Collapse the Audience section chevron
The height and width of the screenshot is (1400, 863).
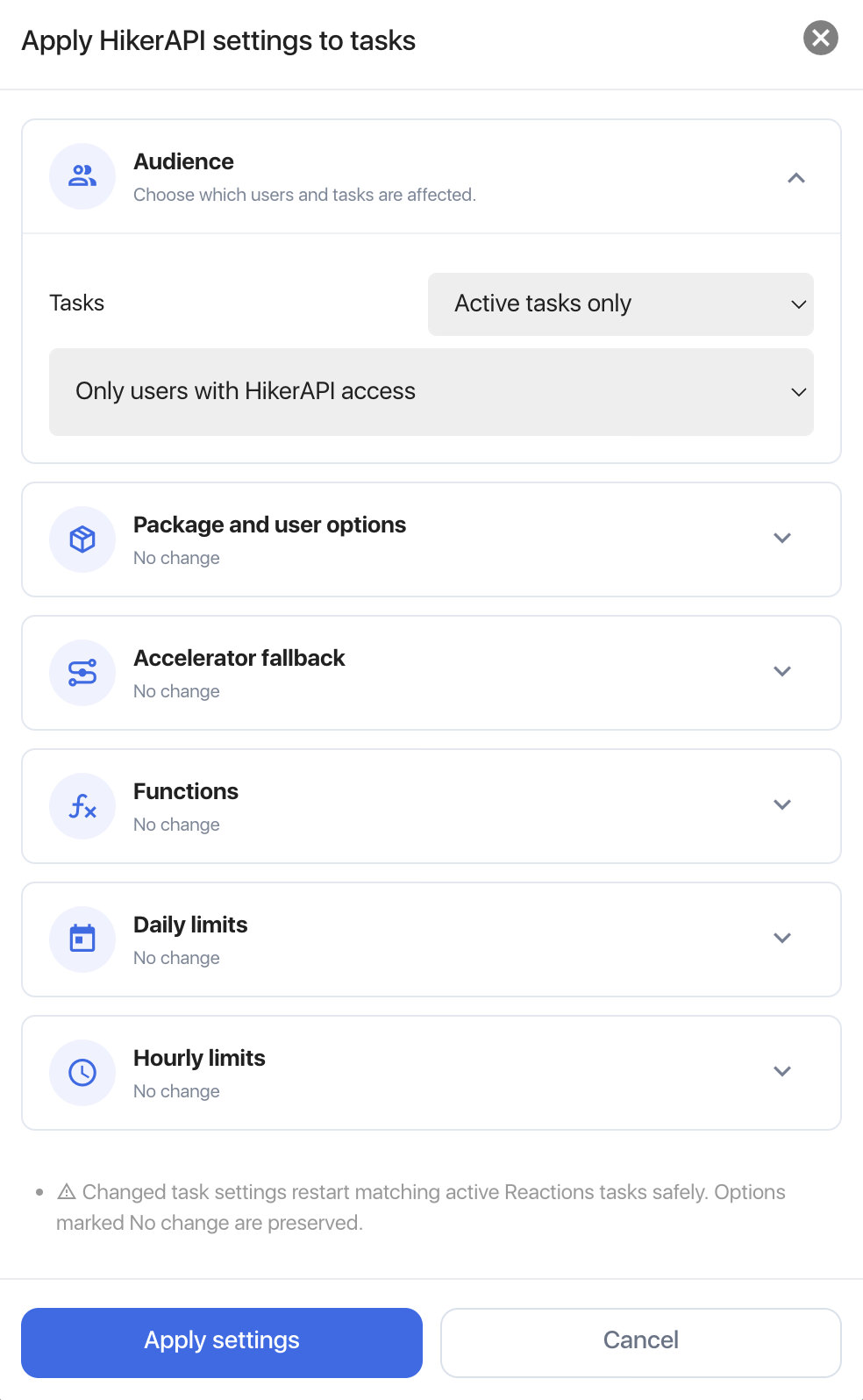click(x=796, y=178)
